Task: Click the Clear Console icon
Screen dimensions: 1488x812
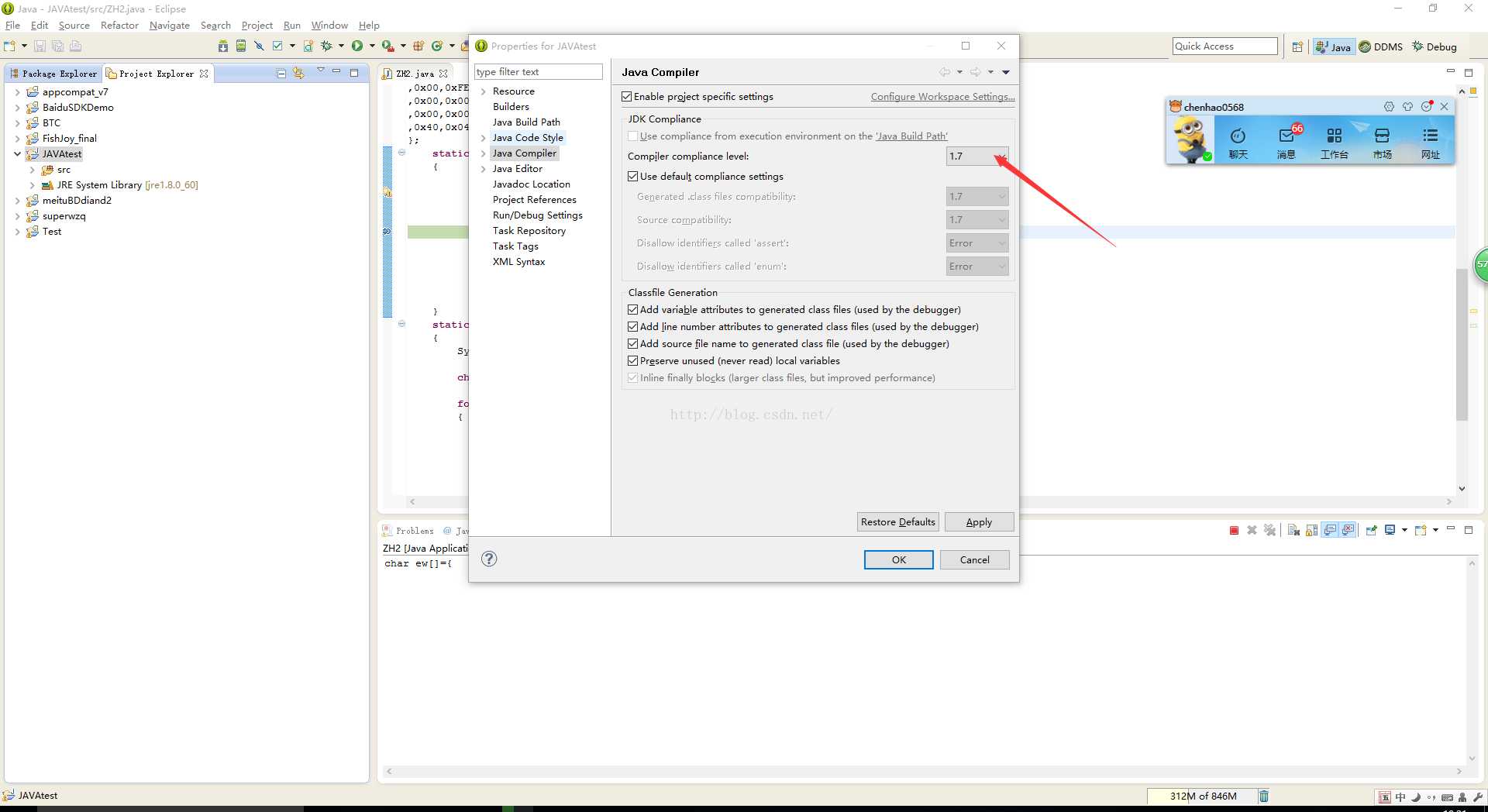Action: (1293, 530)
